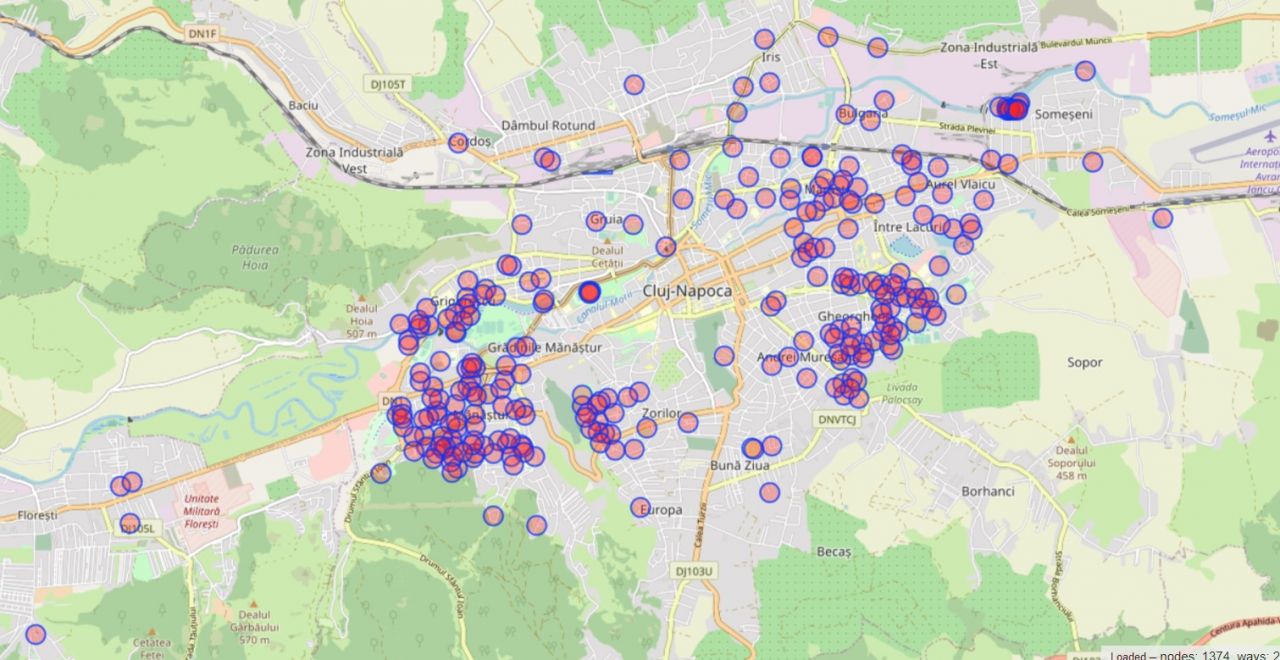Click the Zona Industrială Vest label
The height and width of the screenshot is (660, 1280).
[x=355, y=160]
